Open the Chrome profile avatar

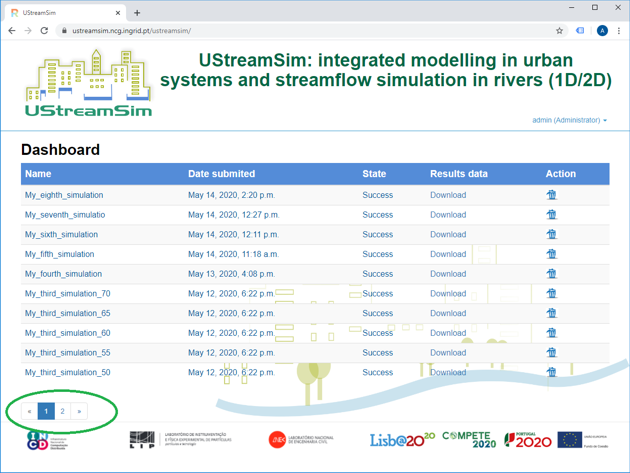602,31
